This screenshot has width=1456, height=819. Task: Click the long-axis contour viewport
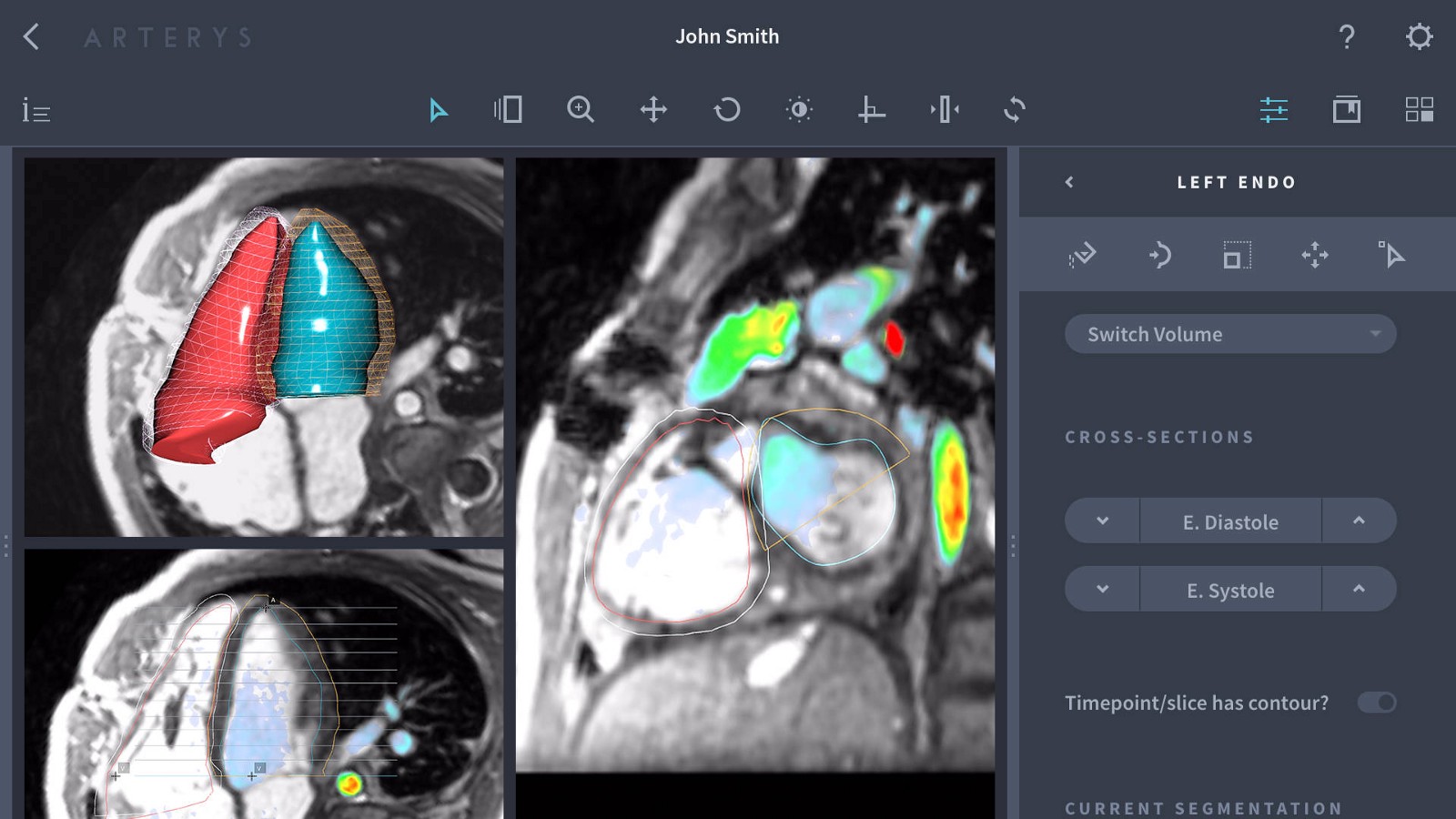pyautogui.click(x=264, y=683)
